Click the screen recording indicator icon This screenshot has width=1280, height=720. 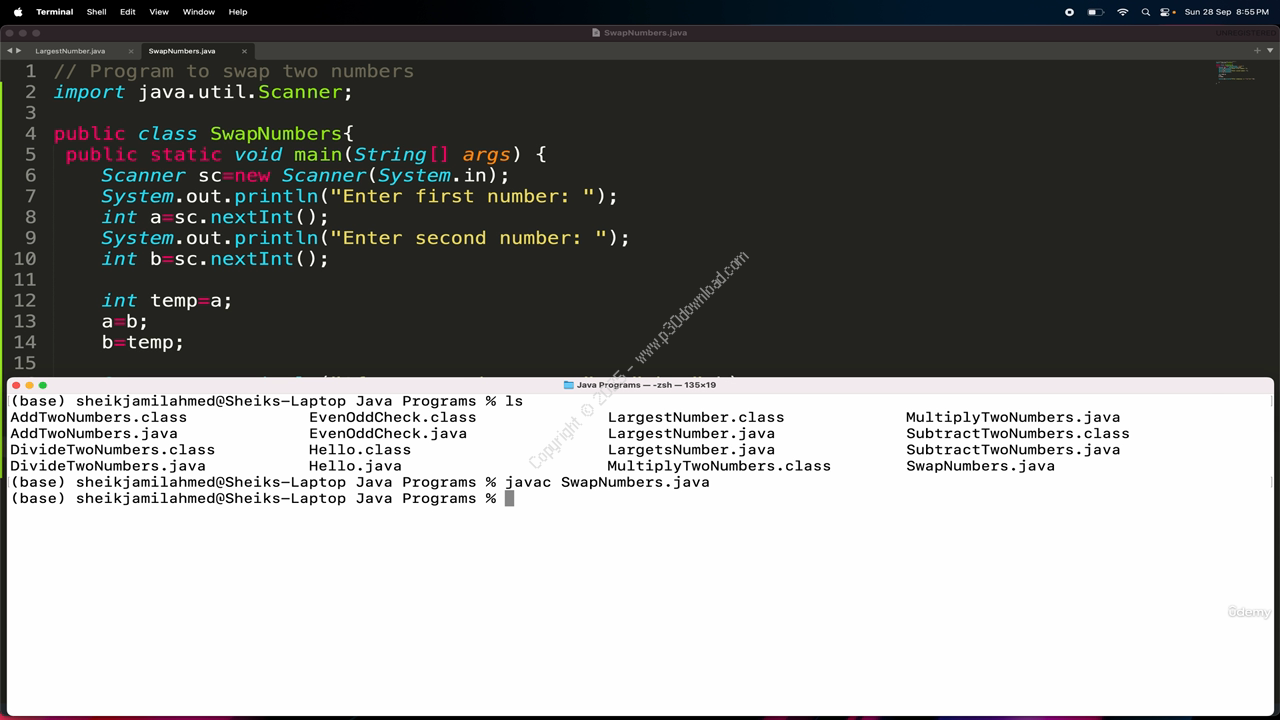click(x=1069, y=12)
